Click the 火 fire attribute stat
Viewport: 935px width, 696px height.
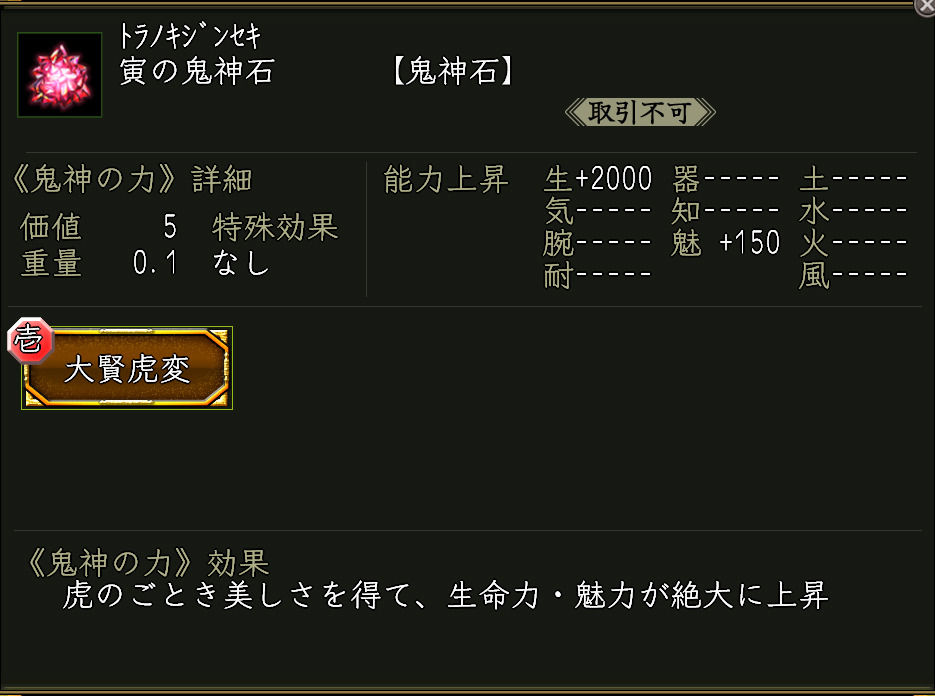coord(853,243)
